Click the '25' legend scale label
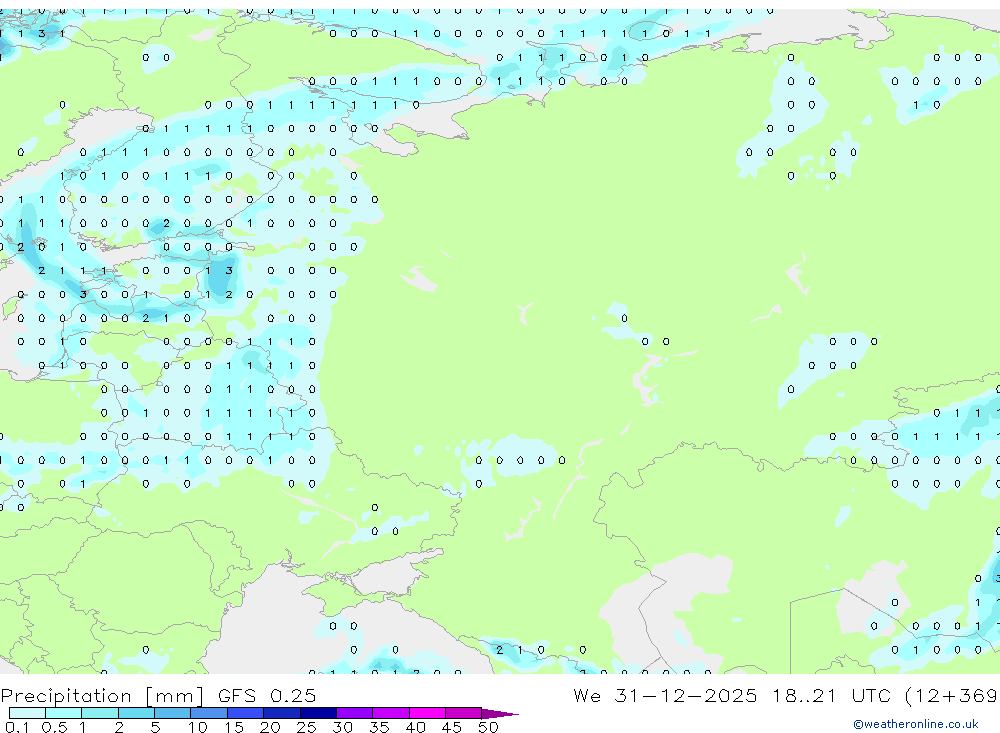Viewport: 1000px width, 733px height. click(306, 727)
